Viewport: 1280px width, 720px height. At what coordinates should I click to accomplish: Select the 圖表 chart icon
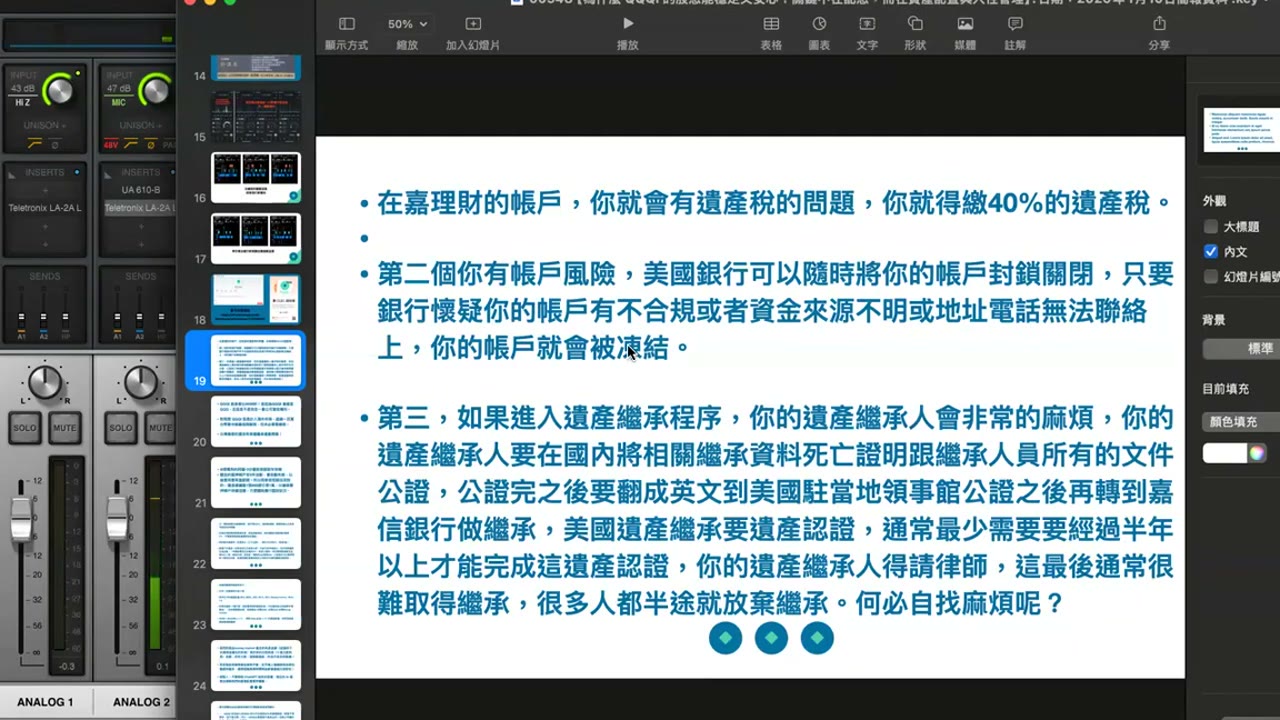coord(819,24)
